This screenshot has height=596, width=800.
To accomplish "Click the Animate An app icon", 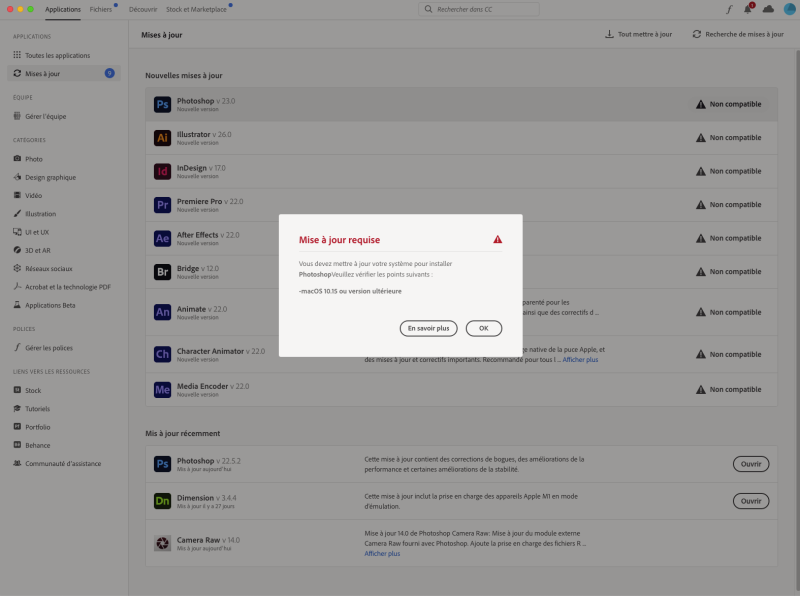I will [x=162, y=312].
